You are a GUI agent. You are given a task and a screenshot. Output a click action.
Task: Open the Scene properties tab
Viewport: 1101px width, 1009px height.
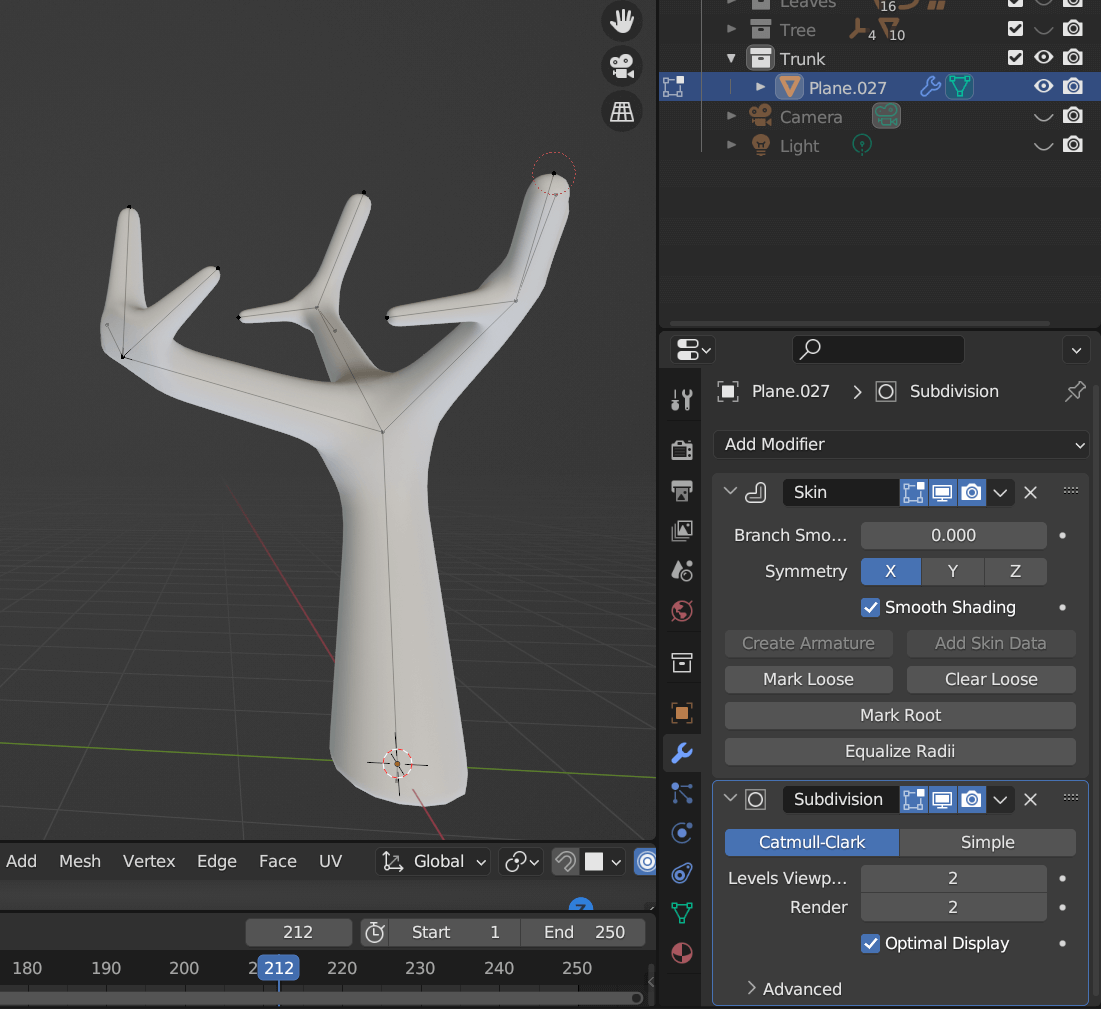[682, 571]
